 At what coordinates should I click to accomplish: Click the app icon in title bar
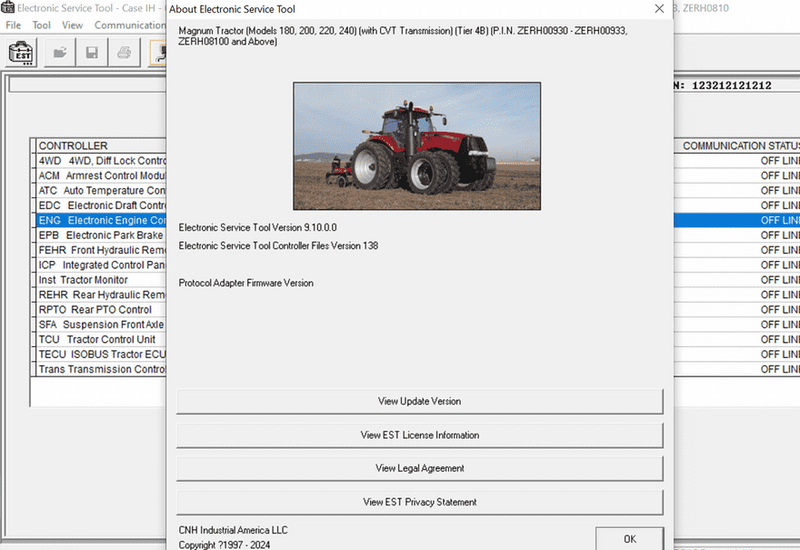(x=8, y=8)
